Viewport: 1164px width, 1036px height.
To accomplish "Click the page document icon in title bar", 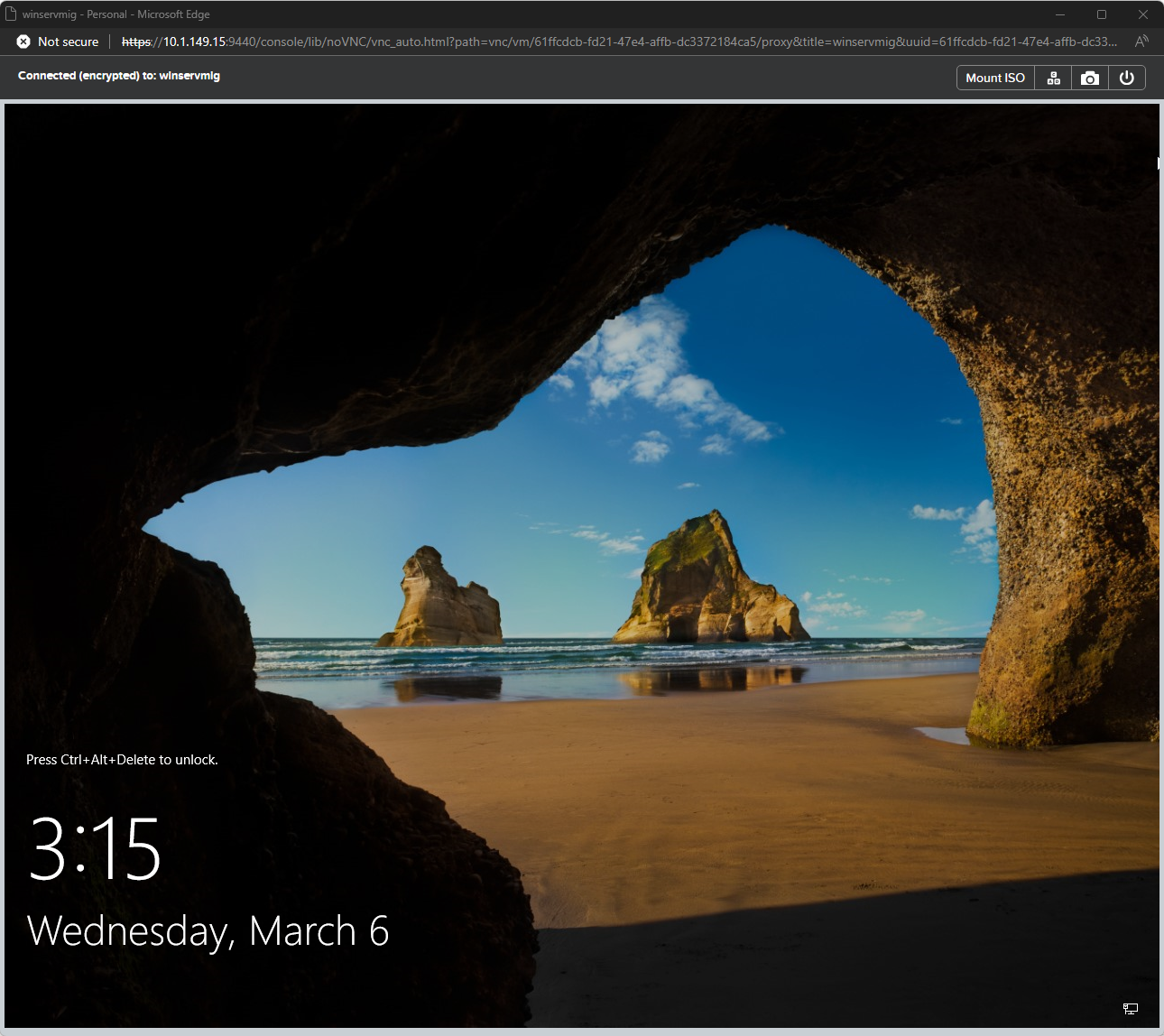I will pyautogui.click(x=12, y=14).
